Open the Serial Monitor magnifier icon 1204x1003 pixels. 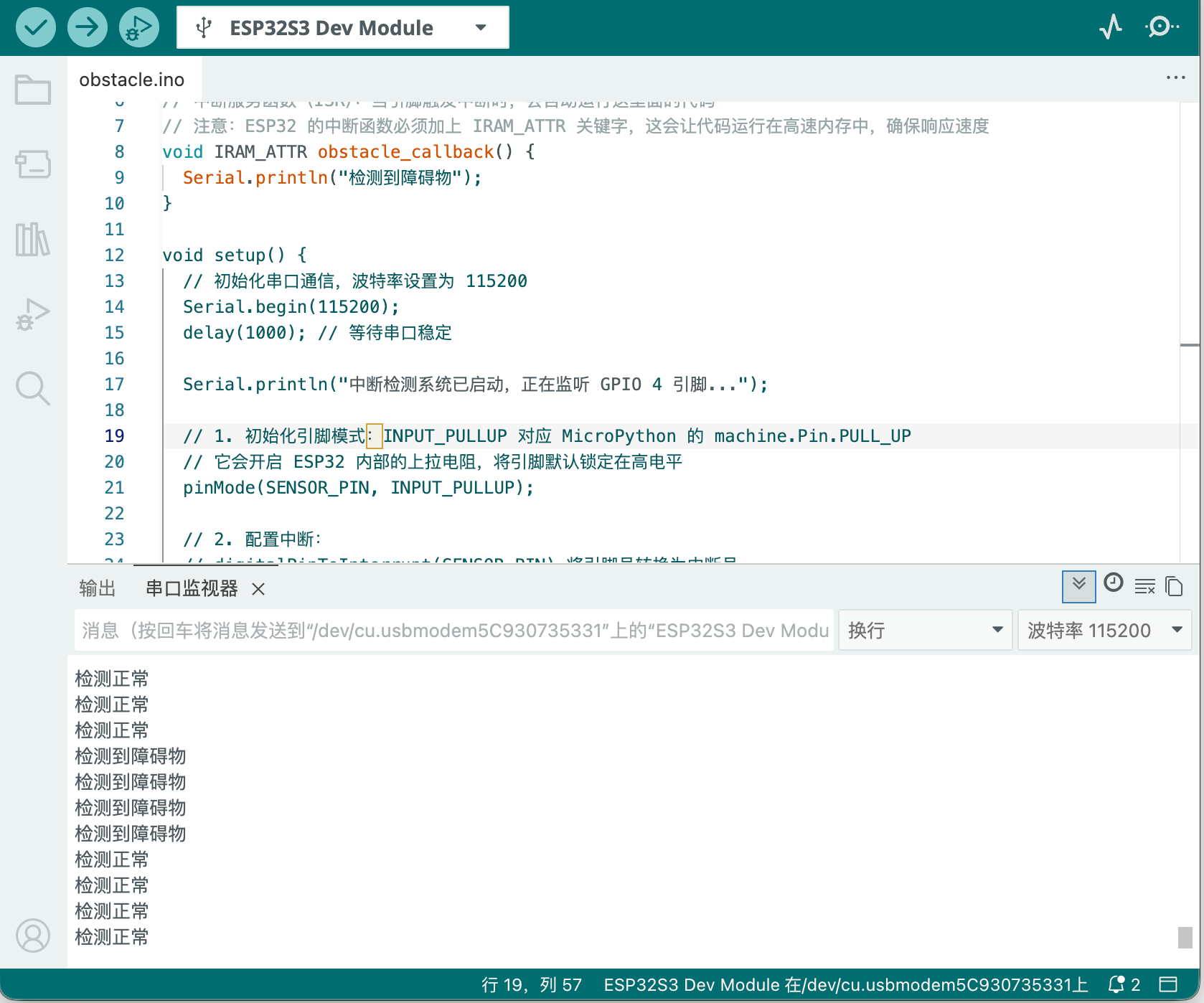coord(1162,27)
